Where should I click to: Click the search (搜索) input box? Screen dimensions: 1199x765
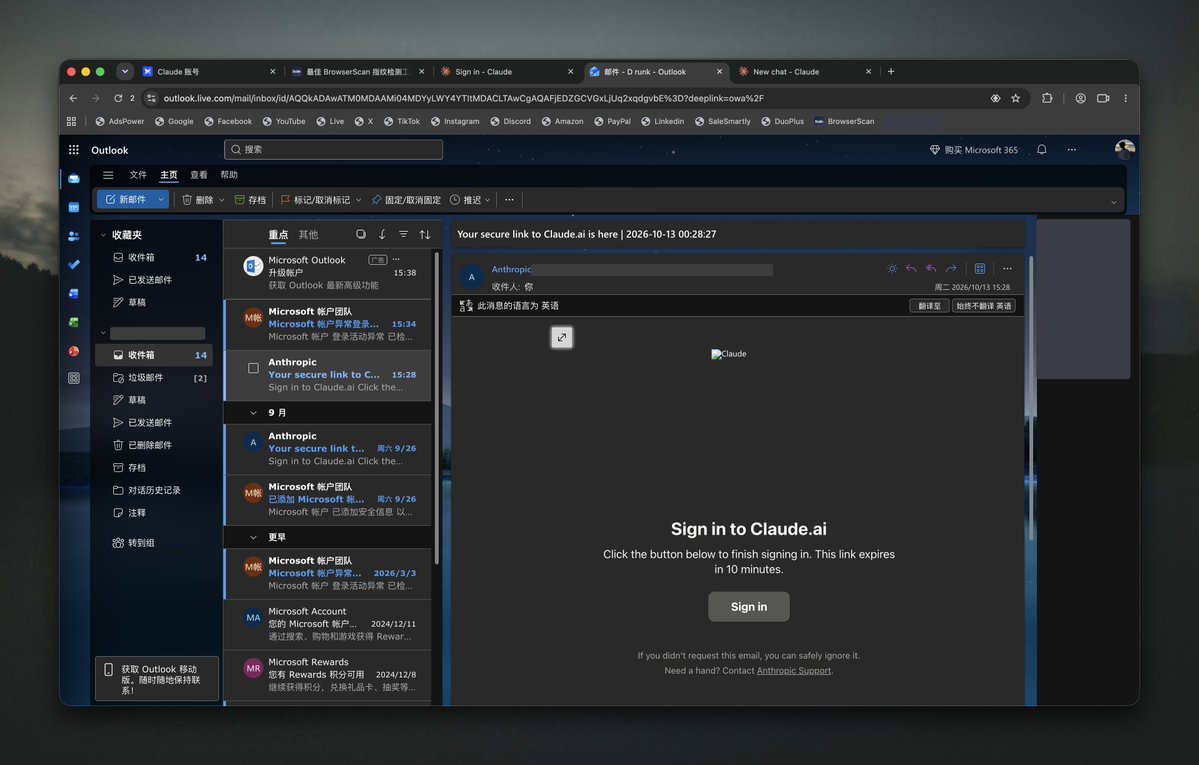pos(333,149)
